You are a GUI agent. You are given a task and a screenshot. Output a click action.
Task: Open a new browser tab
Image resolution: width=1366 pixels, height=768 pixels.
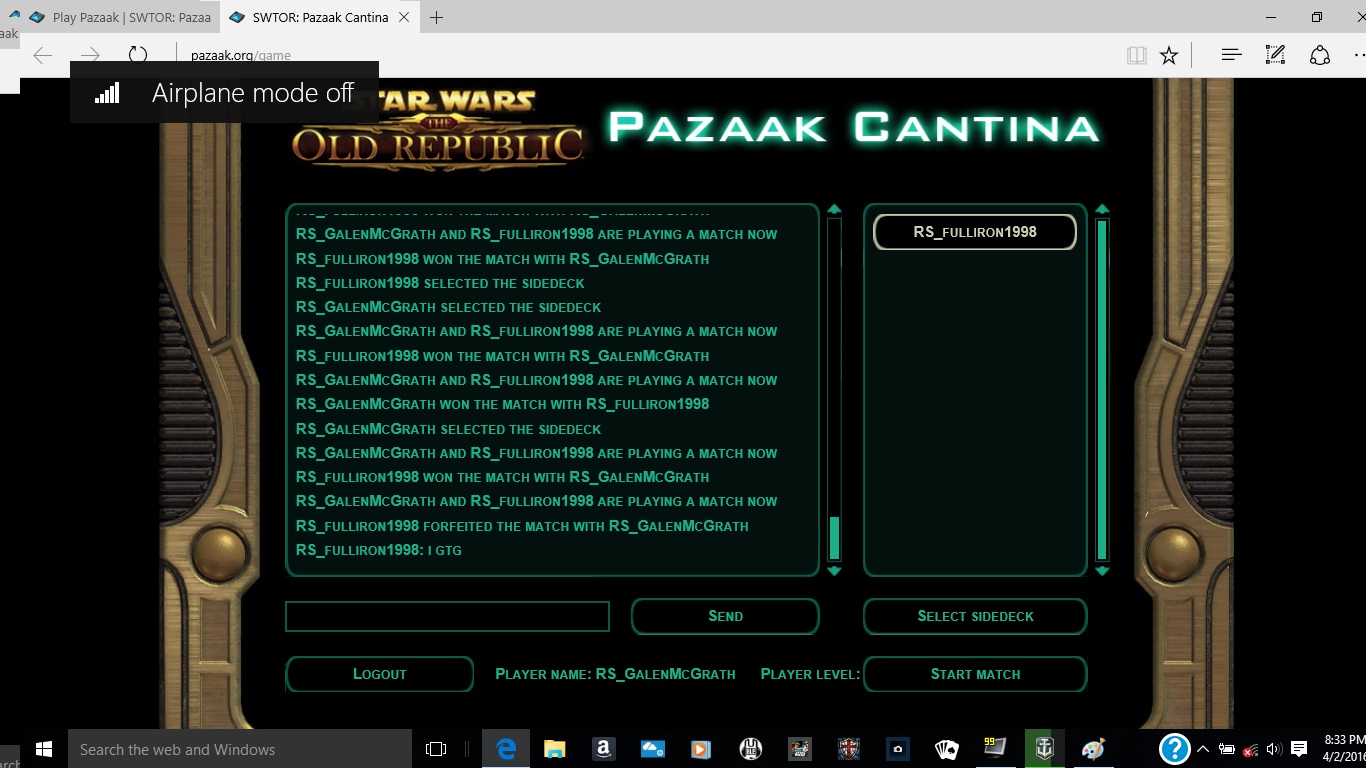pyautogui.click(x=436, y=17)
